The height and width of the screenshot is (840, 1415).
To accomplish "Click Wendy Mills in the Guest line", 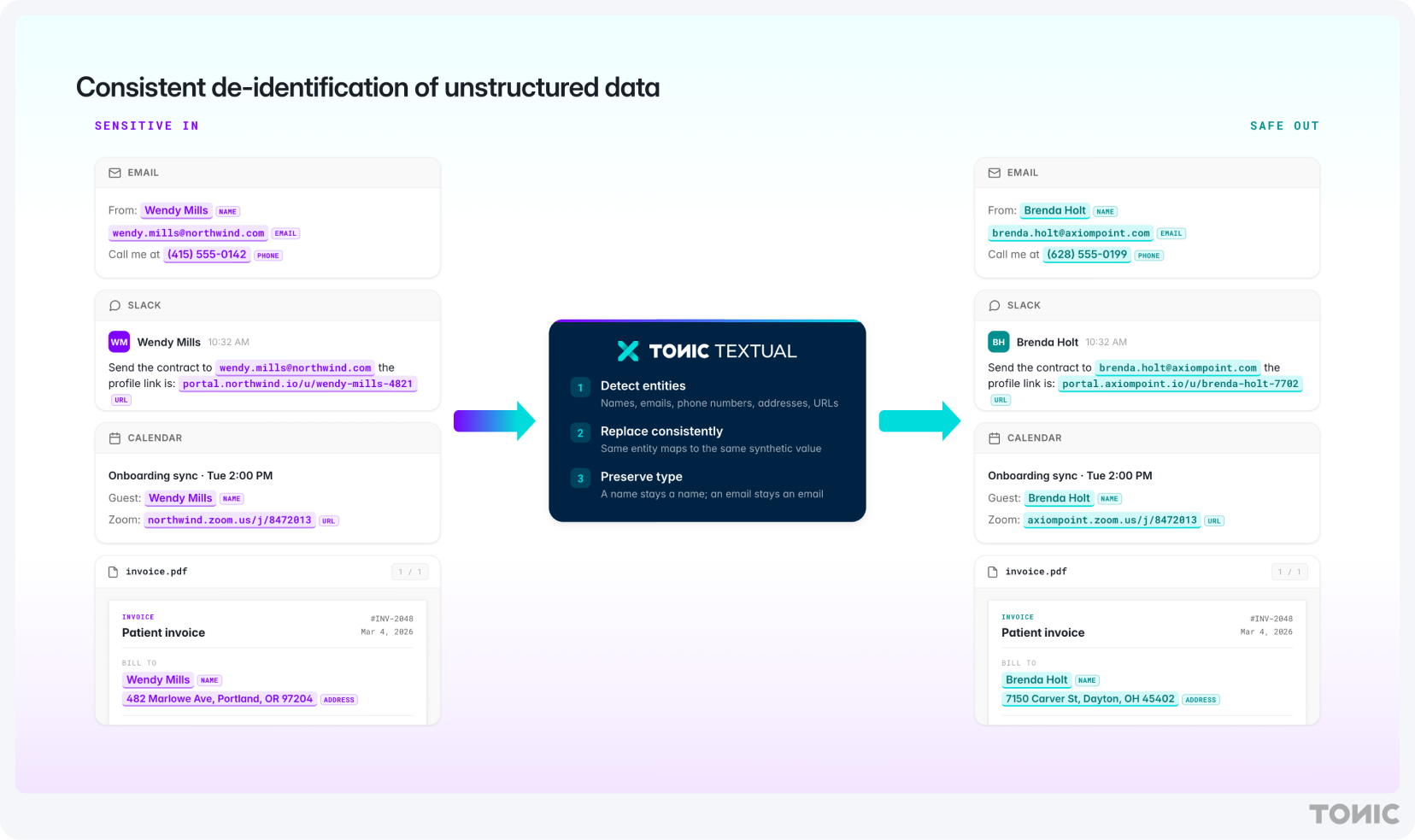I will 180,498.
